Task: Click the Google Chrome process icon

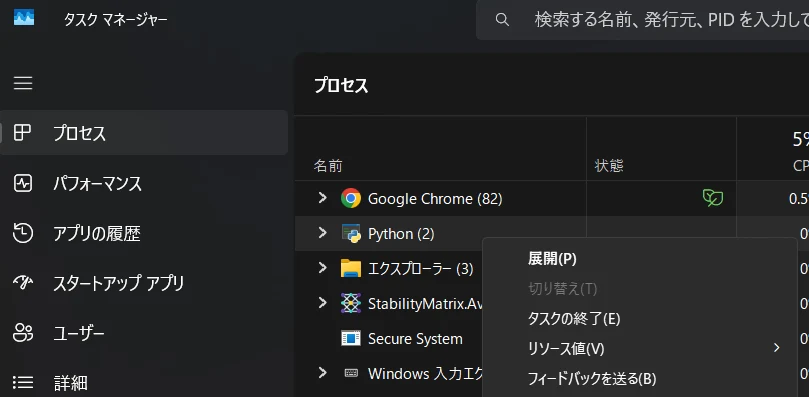Action: 351,198
